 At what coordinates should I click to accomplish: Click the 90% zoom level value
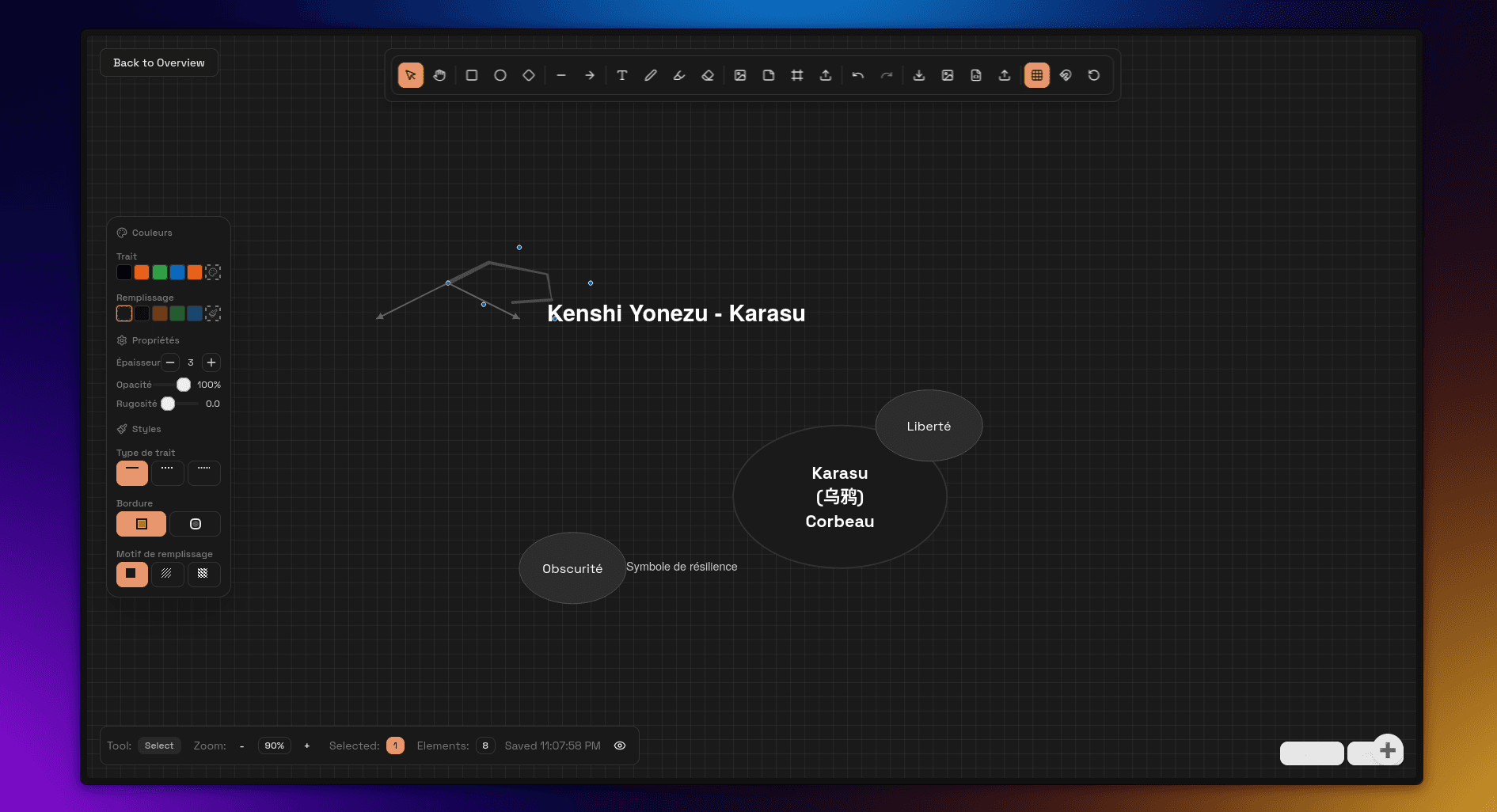click(x=275, y=746)
